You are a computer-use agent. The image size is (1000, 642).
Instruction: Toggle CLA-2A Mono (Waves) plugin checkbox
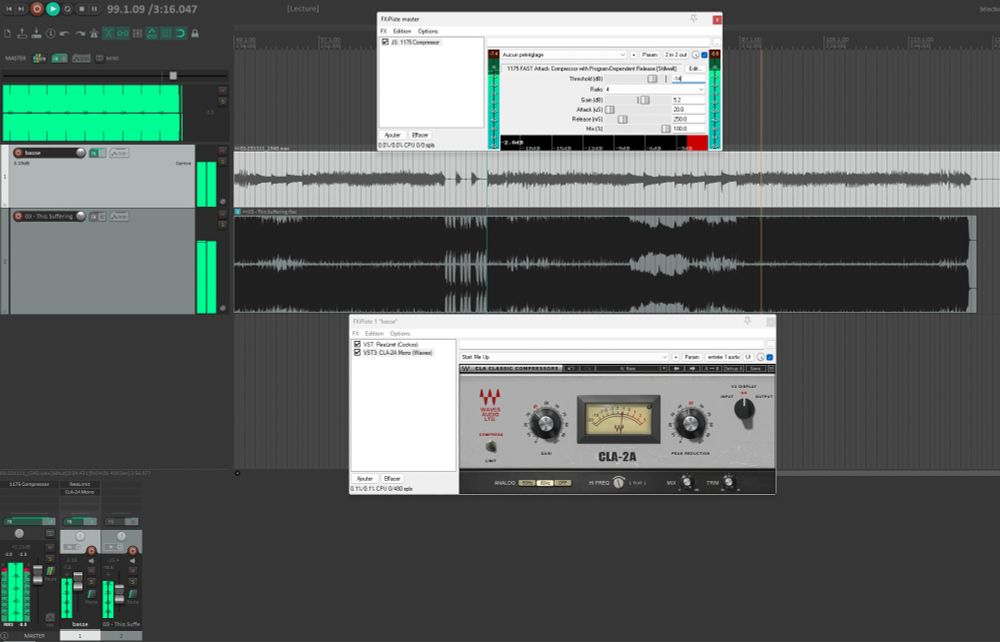(x=357, y=352)
